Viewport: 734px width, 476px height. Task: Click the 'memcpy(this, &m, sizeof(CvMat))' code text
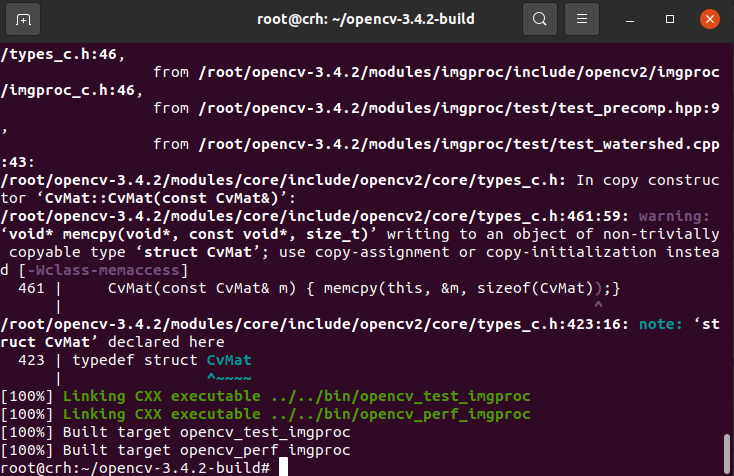click(x=463, y=288)
